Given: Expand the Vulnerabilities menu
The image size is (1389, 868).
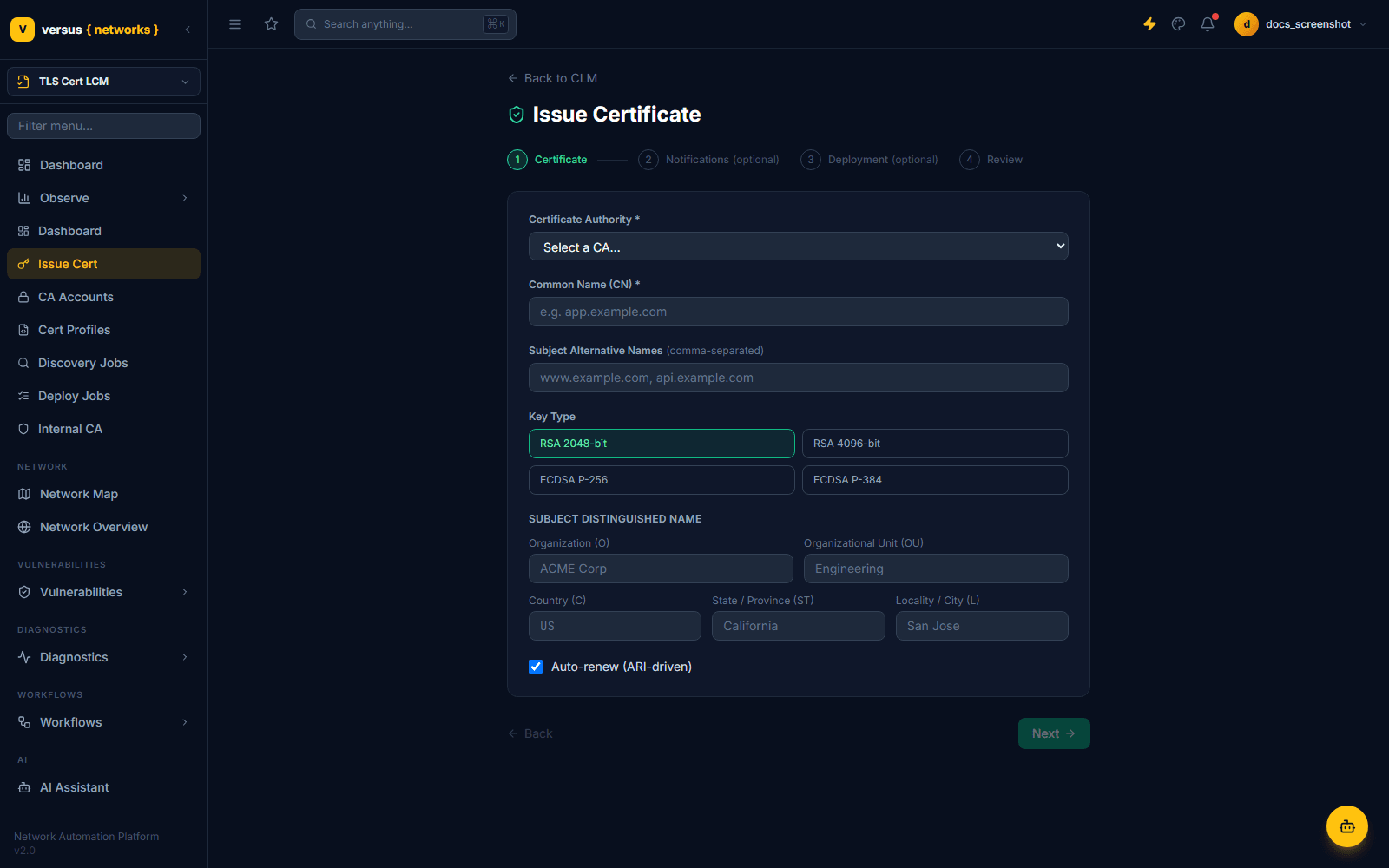Looking at the screenshot, I should point(103,592).
